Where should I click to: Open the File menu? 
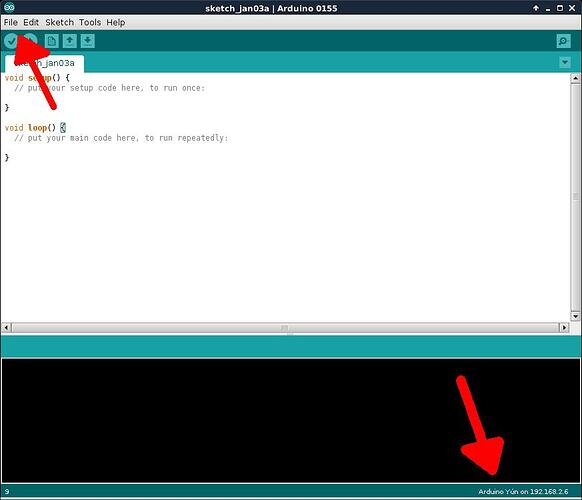tap(11, 23)
